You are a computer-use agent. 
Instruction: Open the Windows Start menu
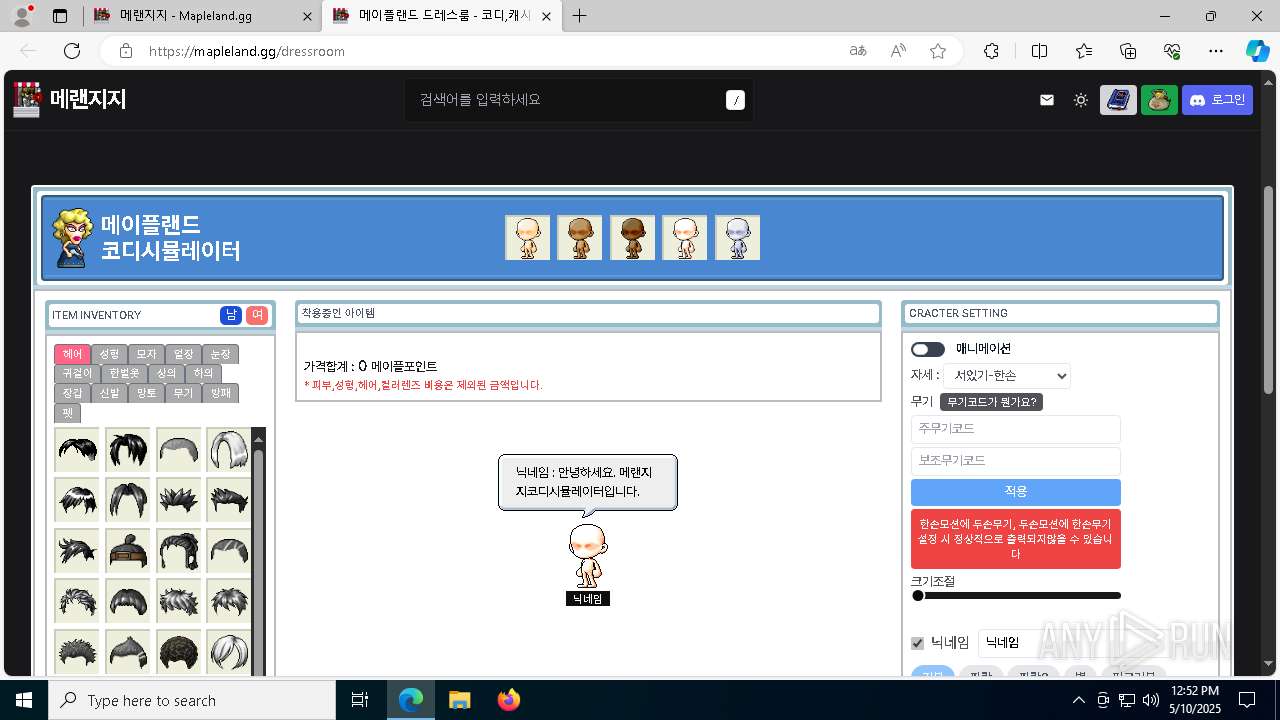pyautogui.click(x=24, y=700)
